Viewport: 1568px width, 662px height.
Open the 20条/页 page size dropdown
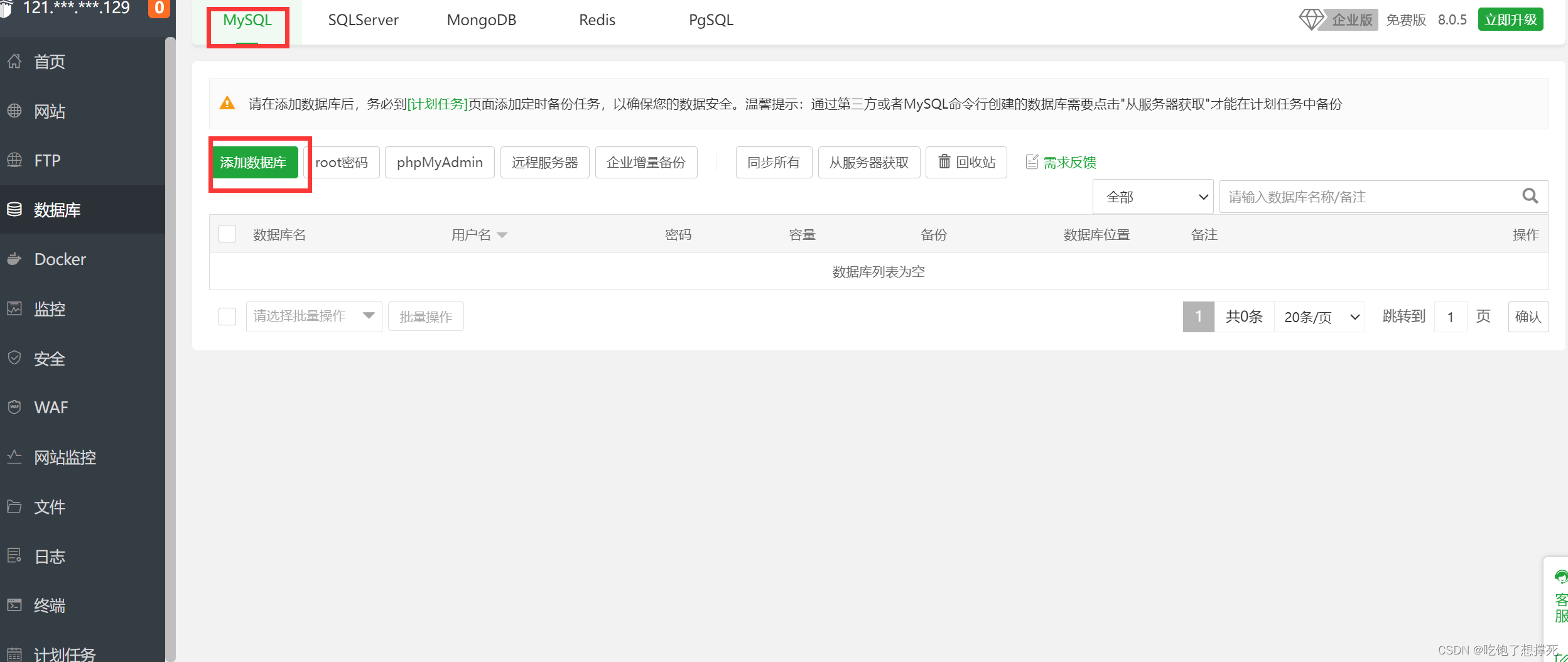click(1320, 317)
